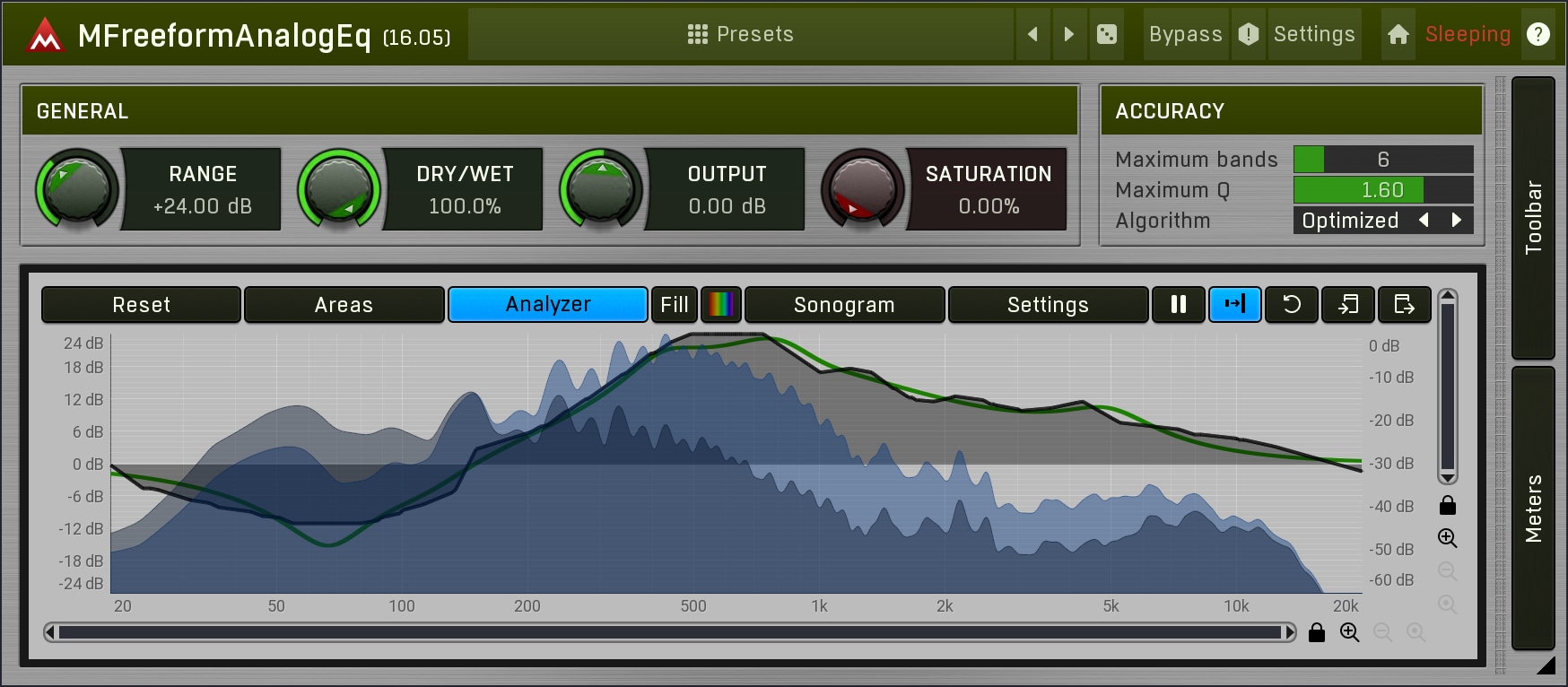Open the top bar Settings button
The image size is (1568, 687).
pyautogui.click(x=1314, y=34)
